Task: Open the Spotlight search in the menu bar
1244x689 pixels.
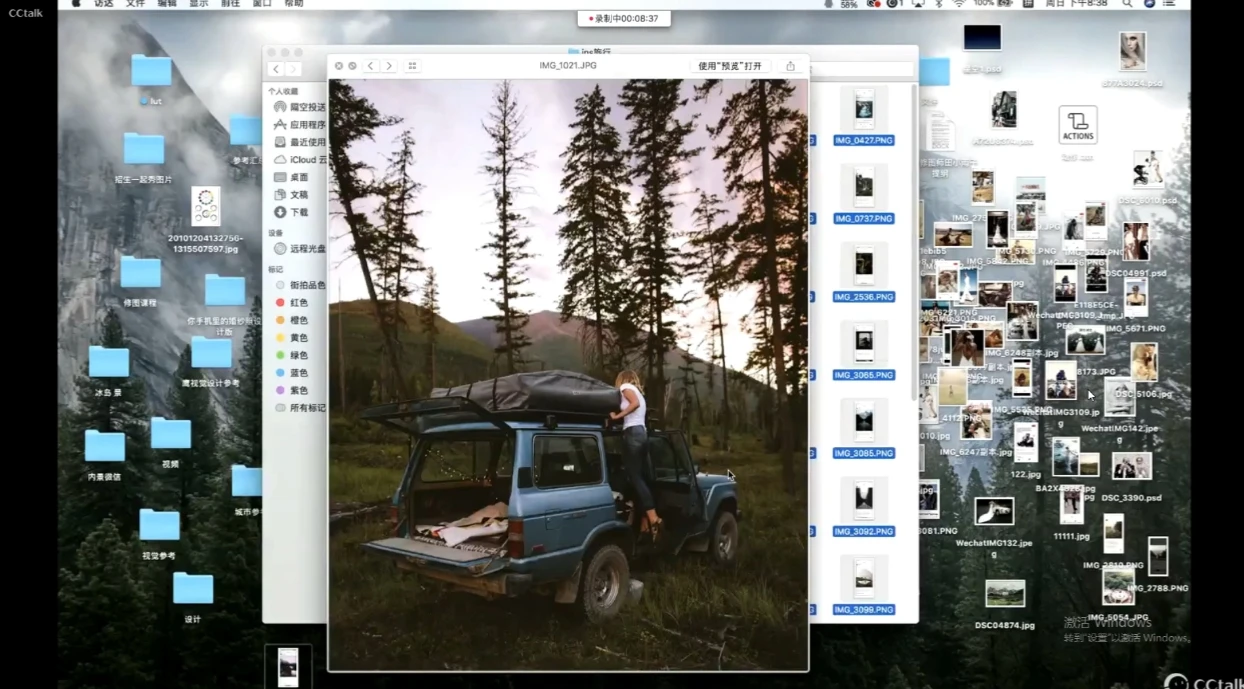Action: point(1127,4)
